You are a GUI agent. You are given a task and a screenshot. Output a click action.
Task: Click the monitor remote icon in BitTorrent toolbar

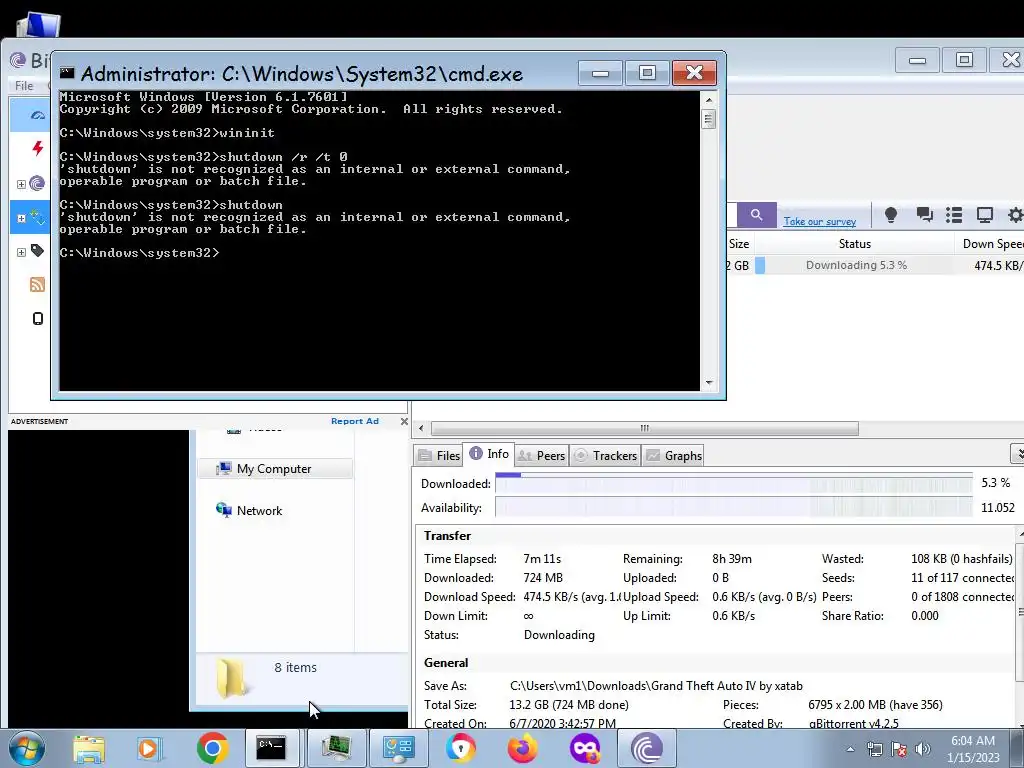pyautogui.click(x=985, y=215)
